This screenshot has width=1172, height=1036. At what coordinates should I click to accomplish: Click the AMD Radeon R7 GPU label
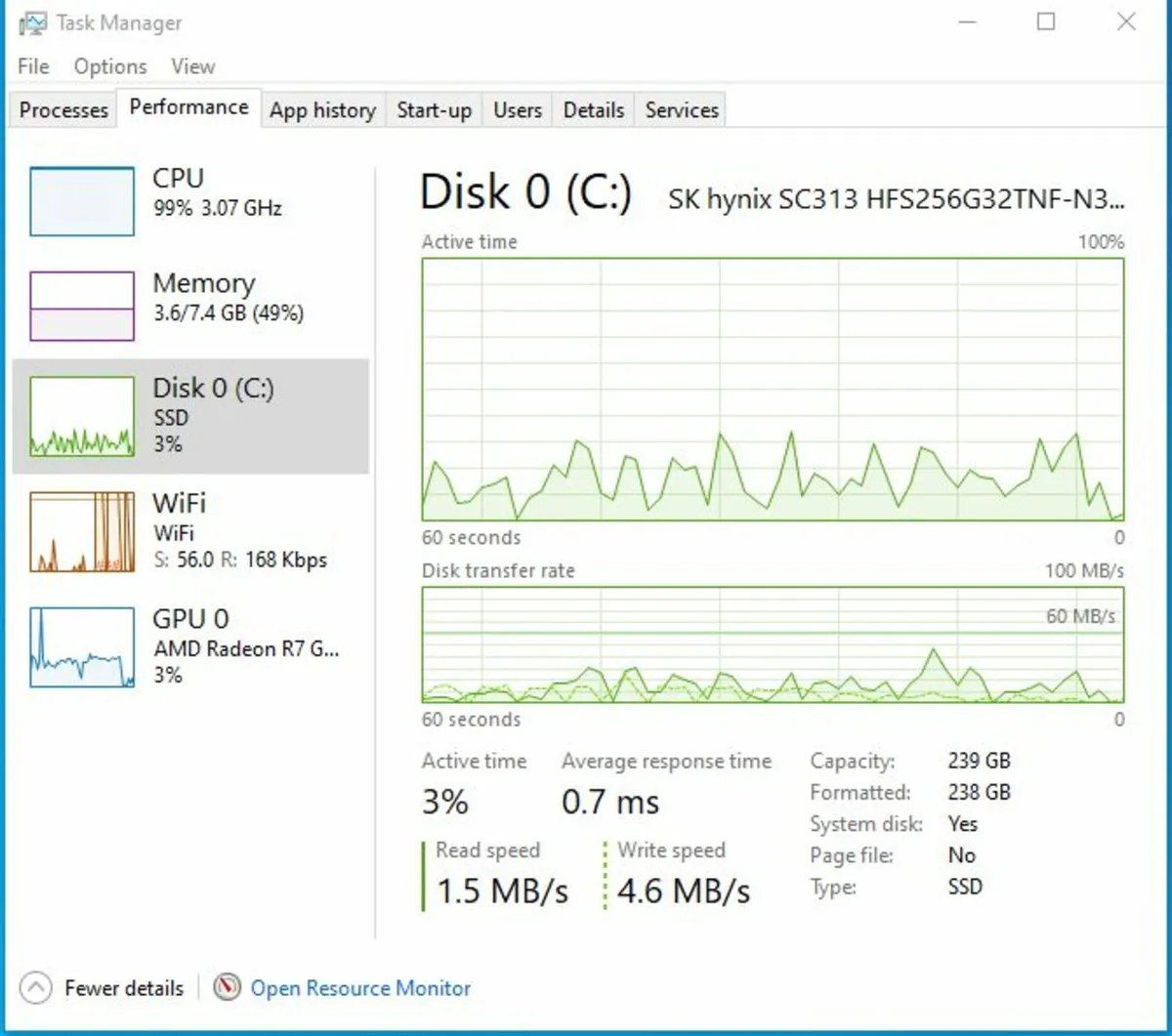(x=246, y=649)
